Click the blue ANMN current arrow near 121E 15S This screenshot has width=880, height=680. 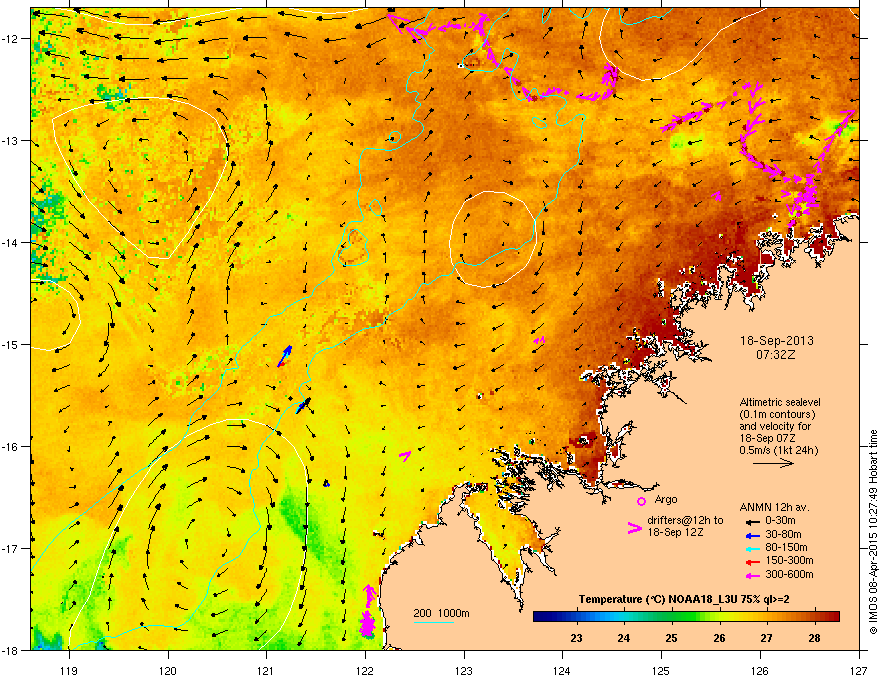(285, 356)
